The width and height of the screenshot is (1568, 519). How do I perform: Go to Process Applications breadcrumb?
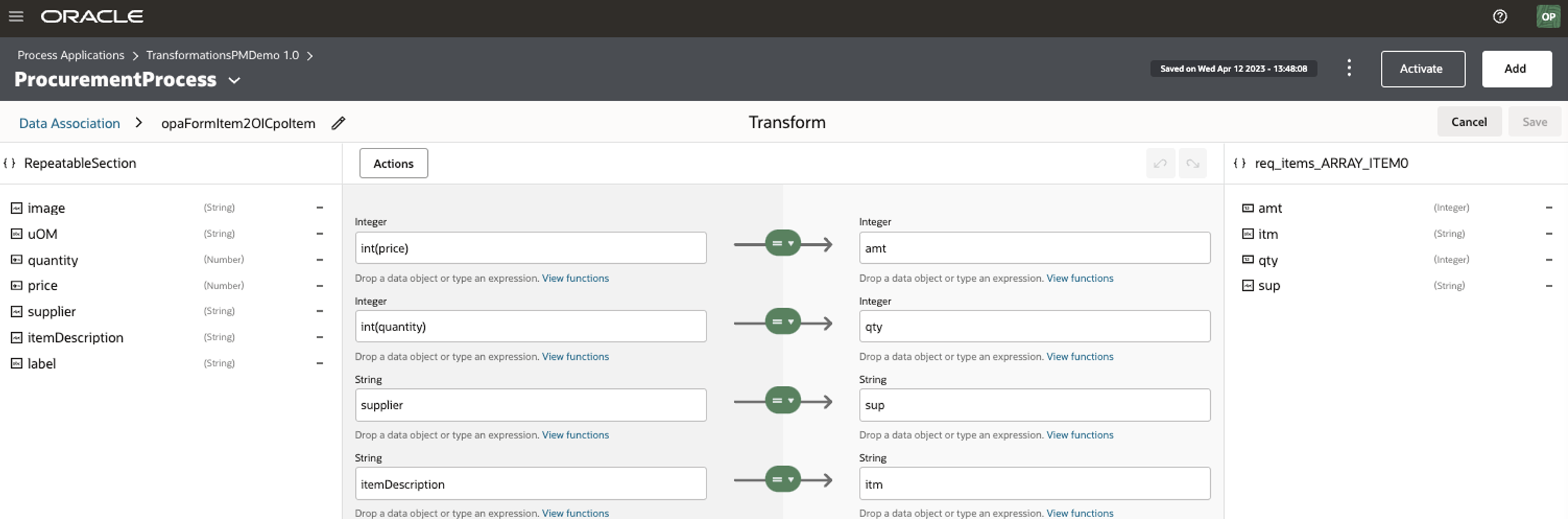[71, 55]
